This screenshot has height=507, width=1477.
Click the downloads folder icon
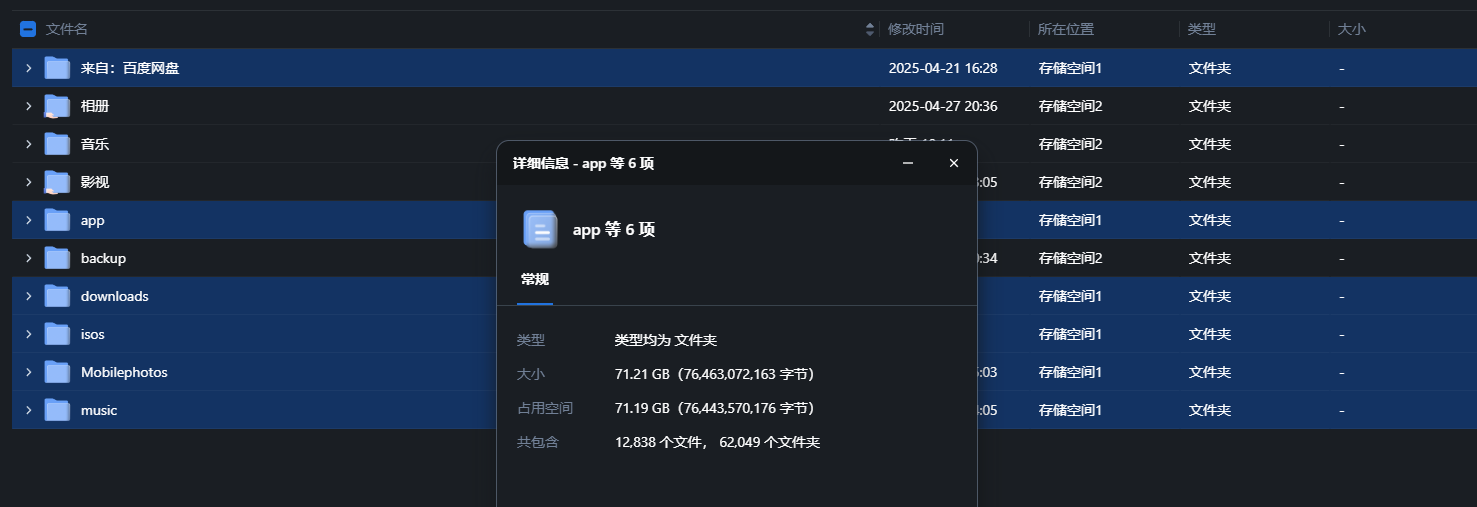[x=57, y=296]
